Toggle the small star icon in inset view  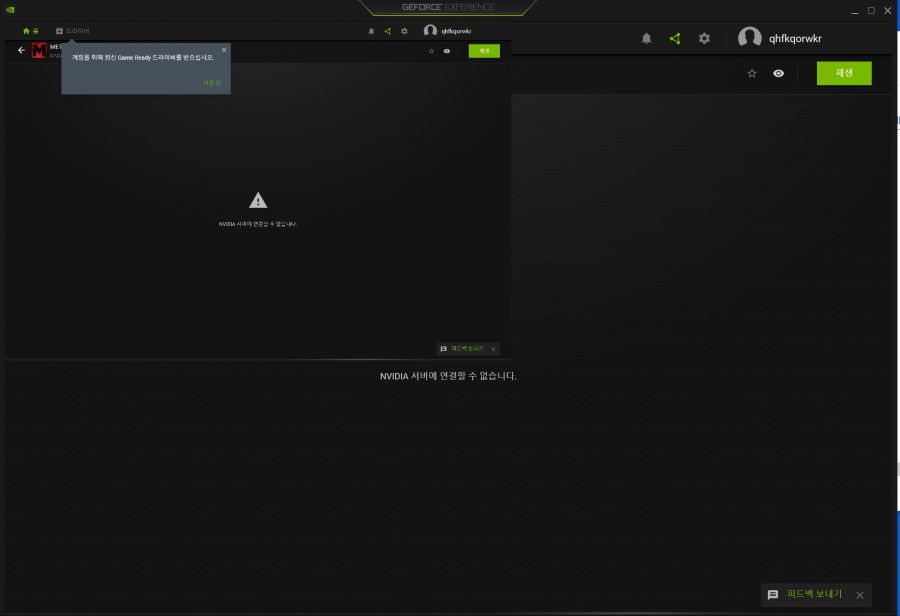(x=432, y=51)
